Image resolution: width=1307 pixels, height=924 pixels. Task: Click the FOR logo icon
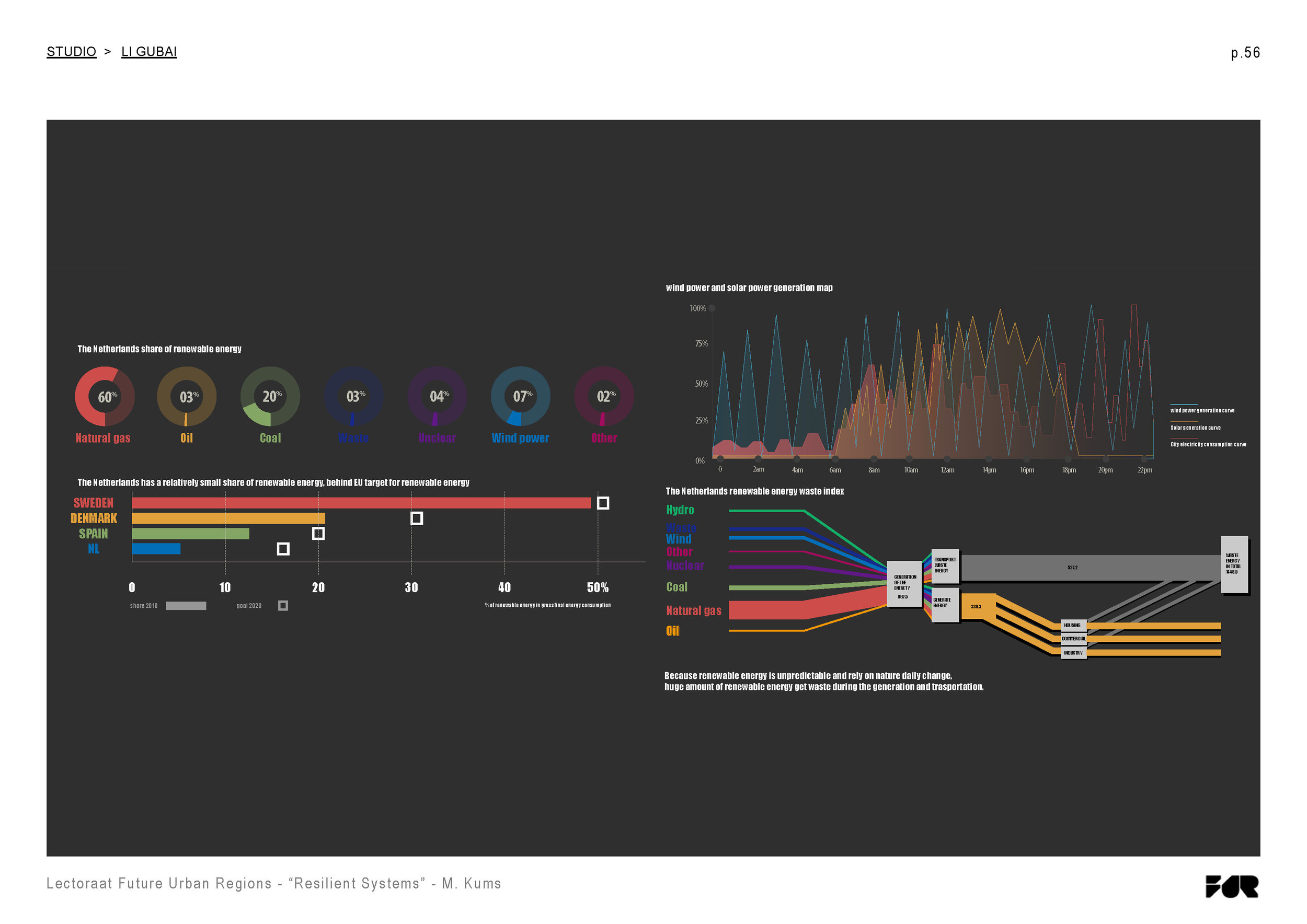point(1231,886)
